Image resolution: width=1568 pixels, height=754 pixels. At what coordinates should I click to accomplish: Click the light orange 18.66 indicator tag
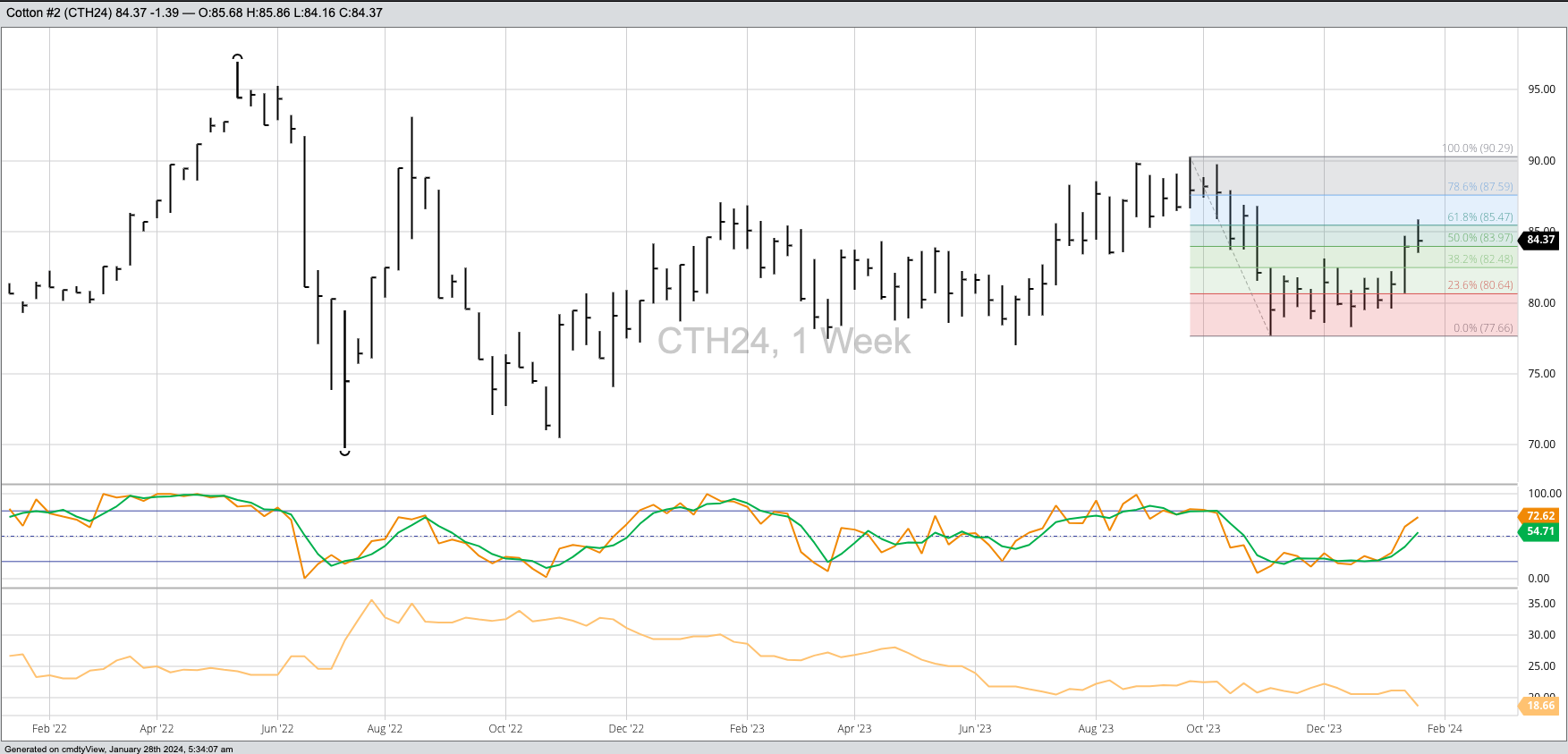point(1540,706)
